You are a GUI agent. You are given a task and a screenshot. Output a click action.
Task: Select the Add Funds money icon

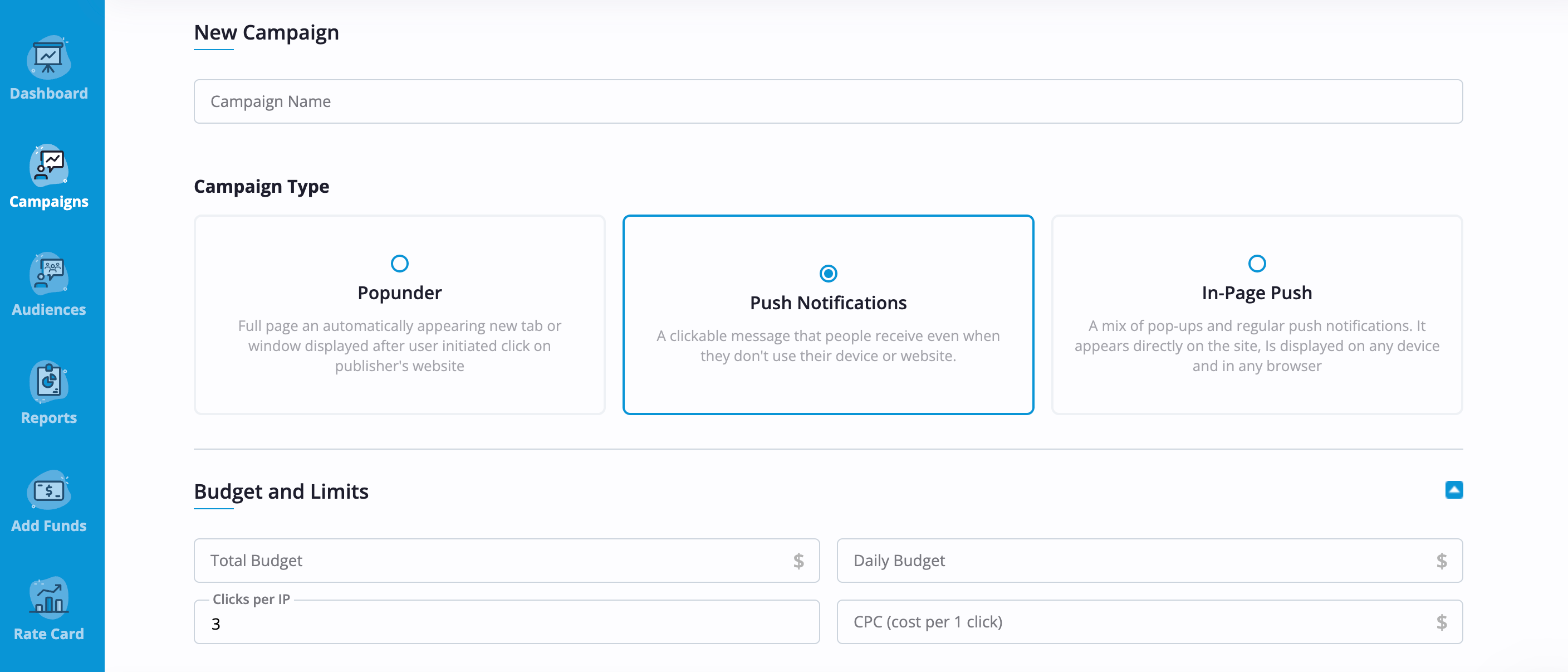coord(48,490)
